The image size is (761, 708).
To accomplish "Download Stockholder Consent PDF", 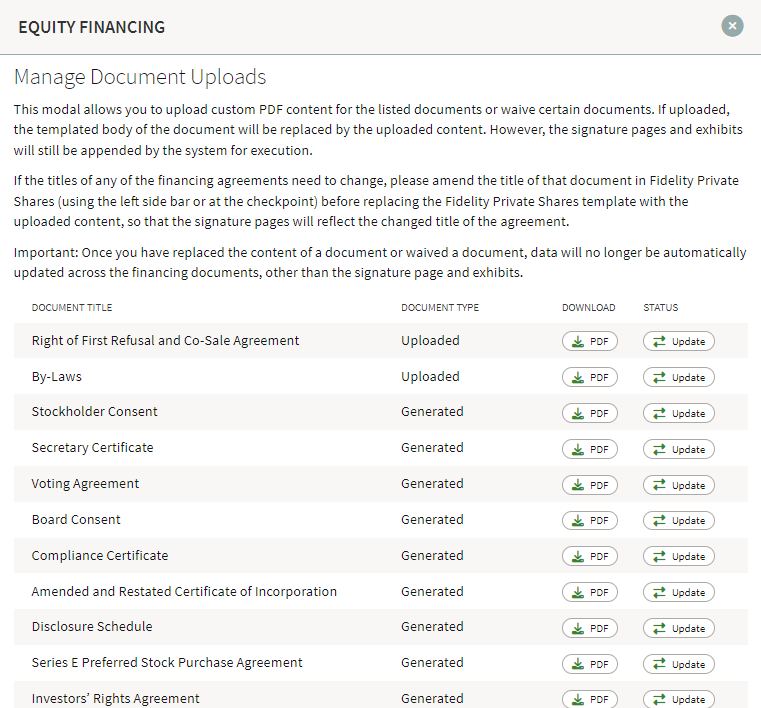I will coord(590,413).
